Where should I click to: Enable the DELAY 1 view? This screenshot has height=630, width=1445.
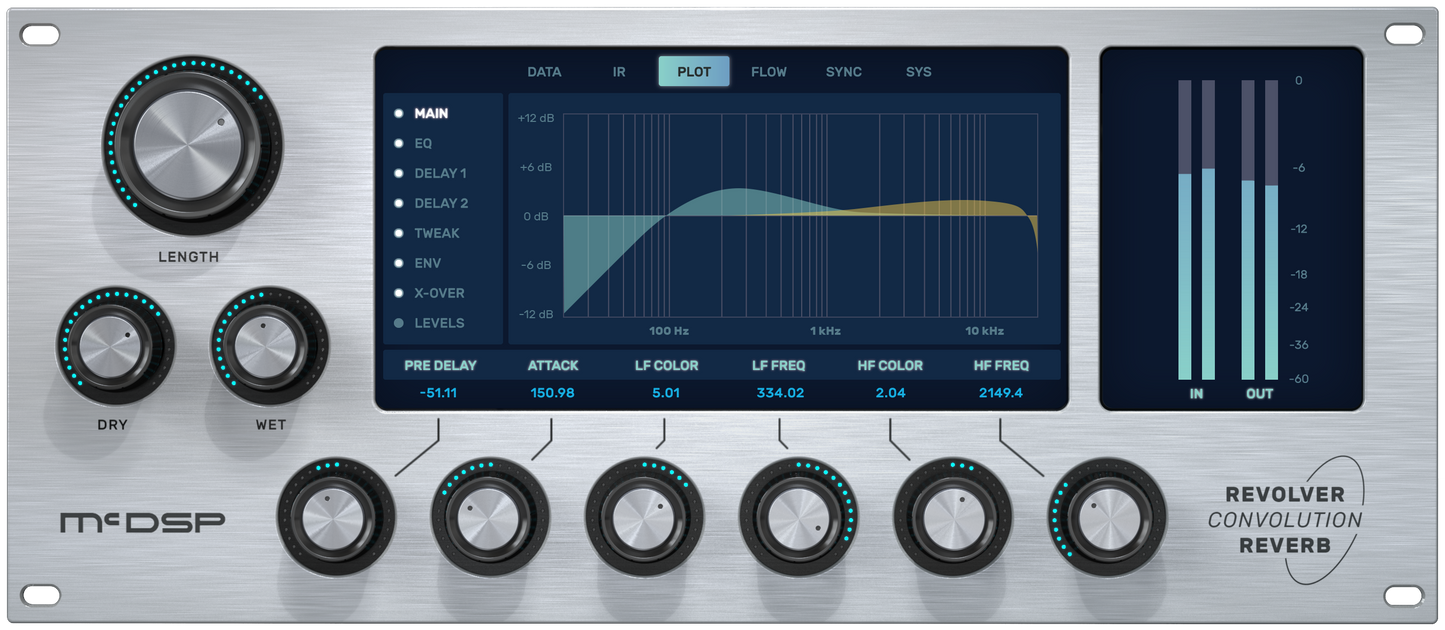[x=440, y=173]
